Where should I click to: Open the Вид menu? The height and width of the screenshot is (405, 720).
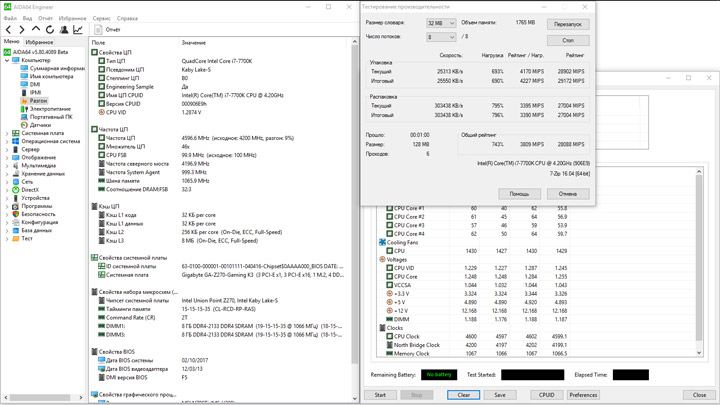[27, 18]
